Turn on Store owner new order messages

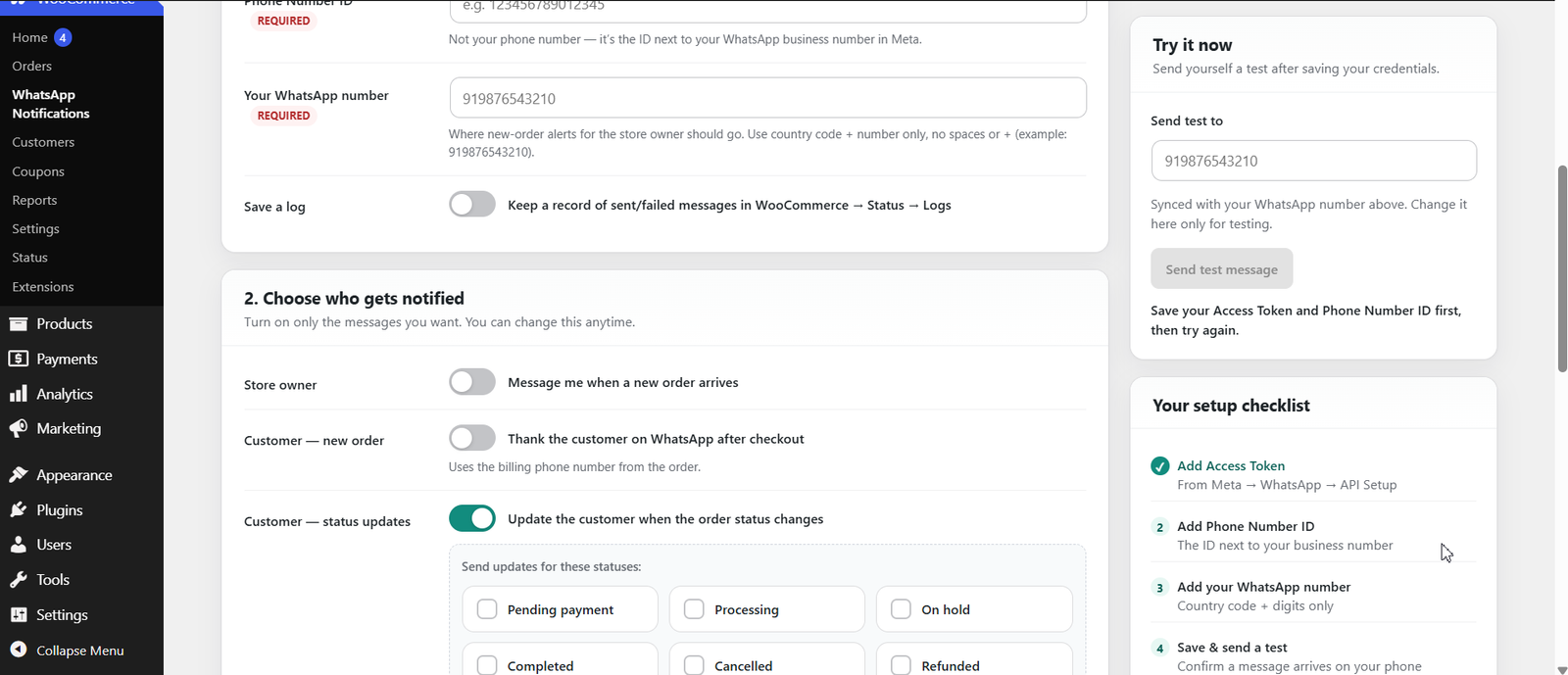[472, 382]
